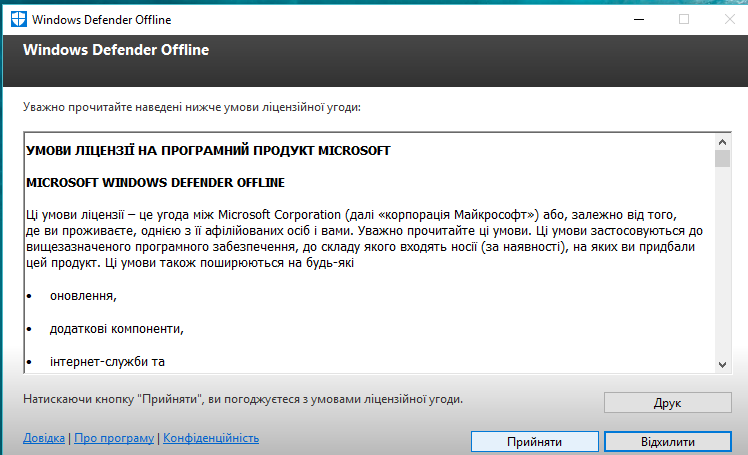Click heading MICROSOFT WINDOWS DEFENDER OFFLINE
The width and height of the screenshot is (748, 455).
[x=156, y=183]
